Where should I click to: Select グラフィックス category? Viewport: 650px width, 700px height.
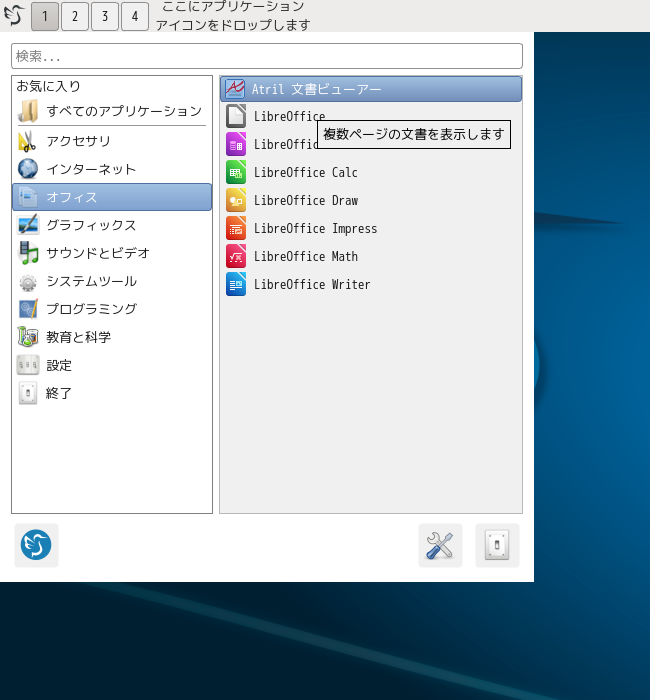click(112, 225)
